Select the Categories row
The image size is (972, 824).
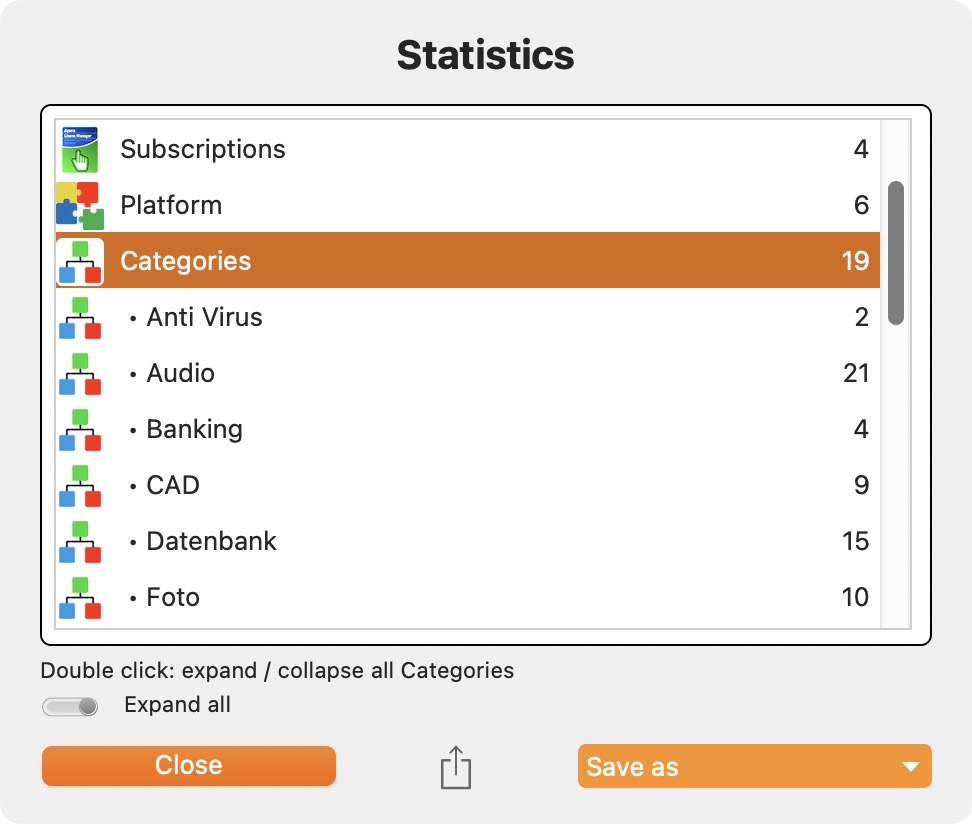(468, 260)
